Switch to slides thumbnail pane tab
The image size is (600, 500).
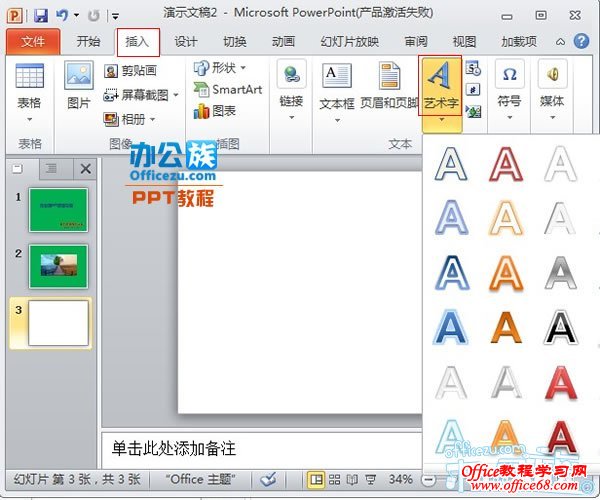18,169
